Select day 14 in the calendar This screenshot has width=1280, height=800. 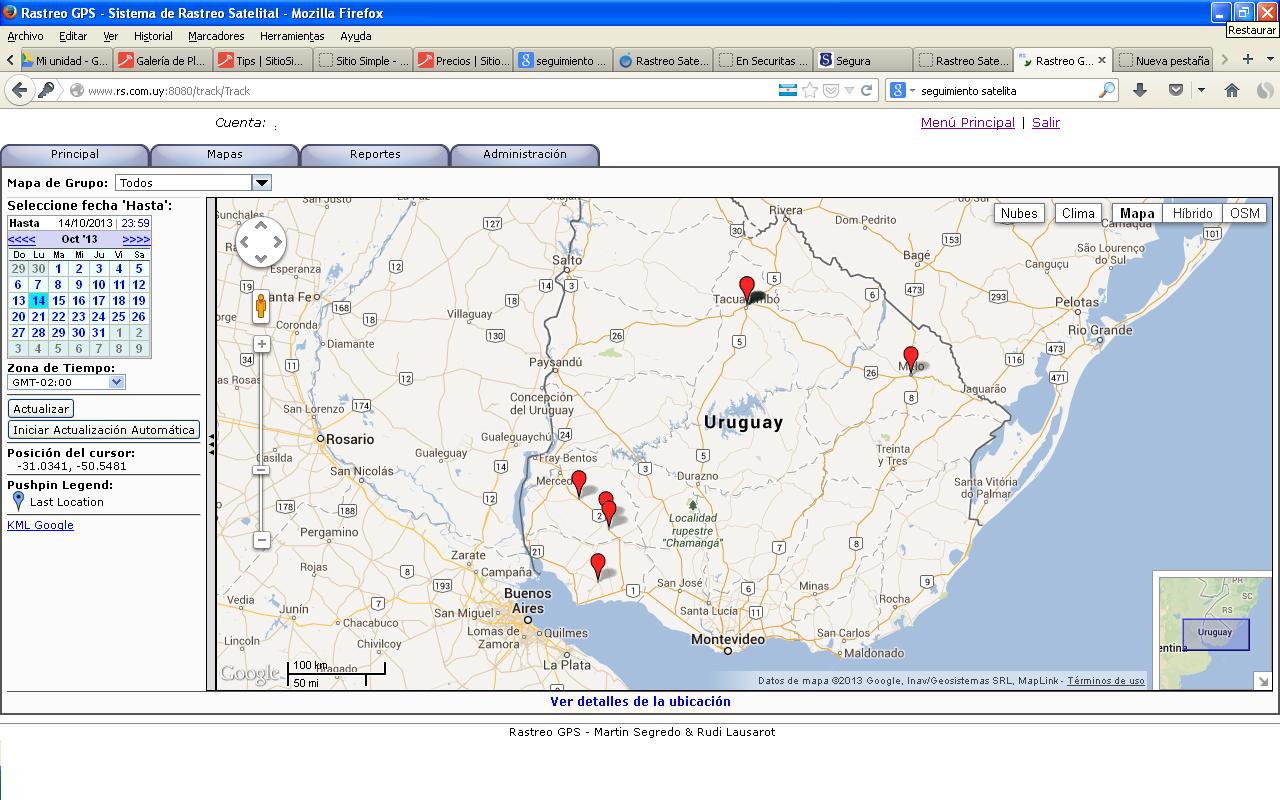[x=38, y=300]
